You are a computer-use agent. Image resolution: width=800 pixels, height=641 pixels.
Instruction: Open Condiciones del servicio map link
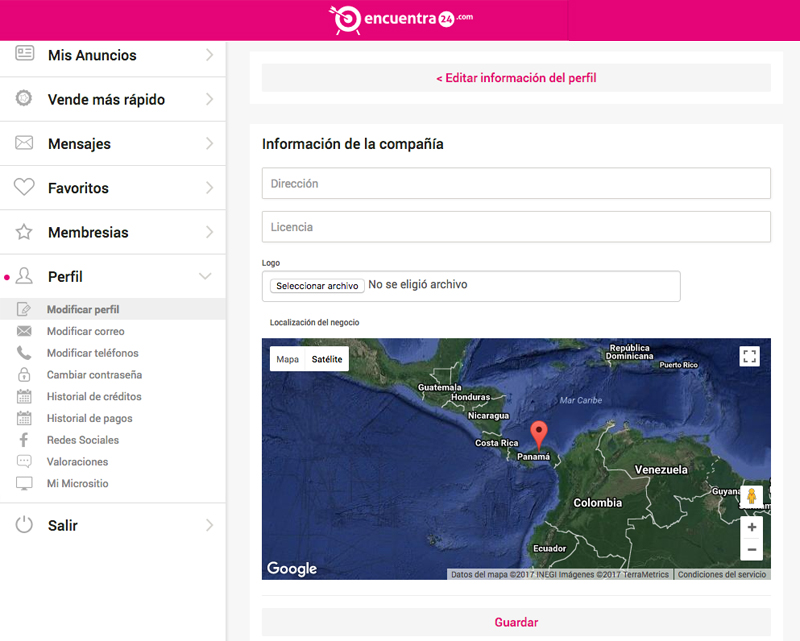point(722,575)
